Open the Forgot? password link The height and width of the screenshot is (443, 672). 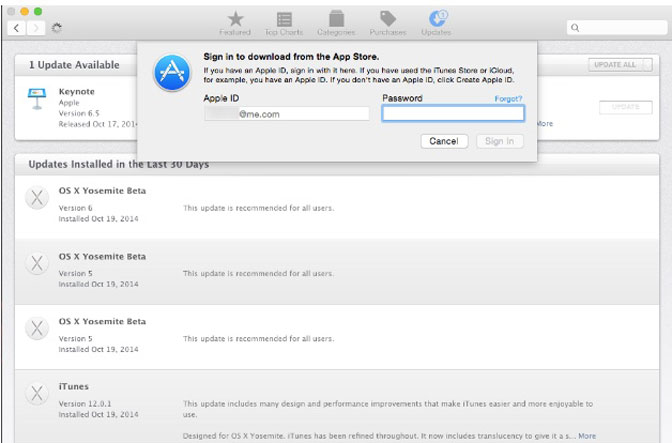[x=508, y=99]
